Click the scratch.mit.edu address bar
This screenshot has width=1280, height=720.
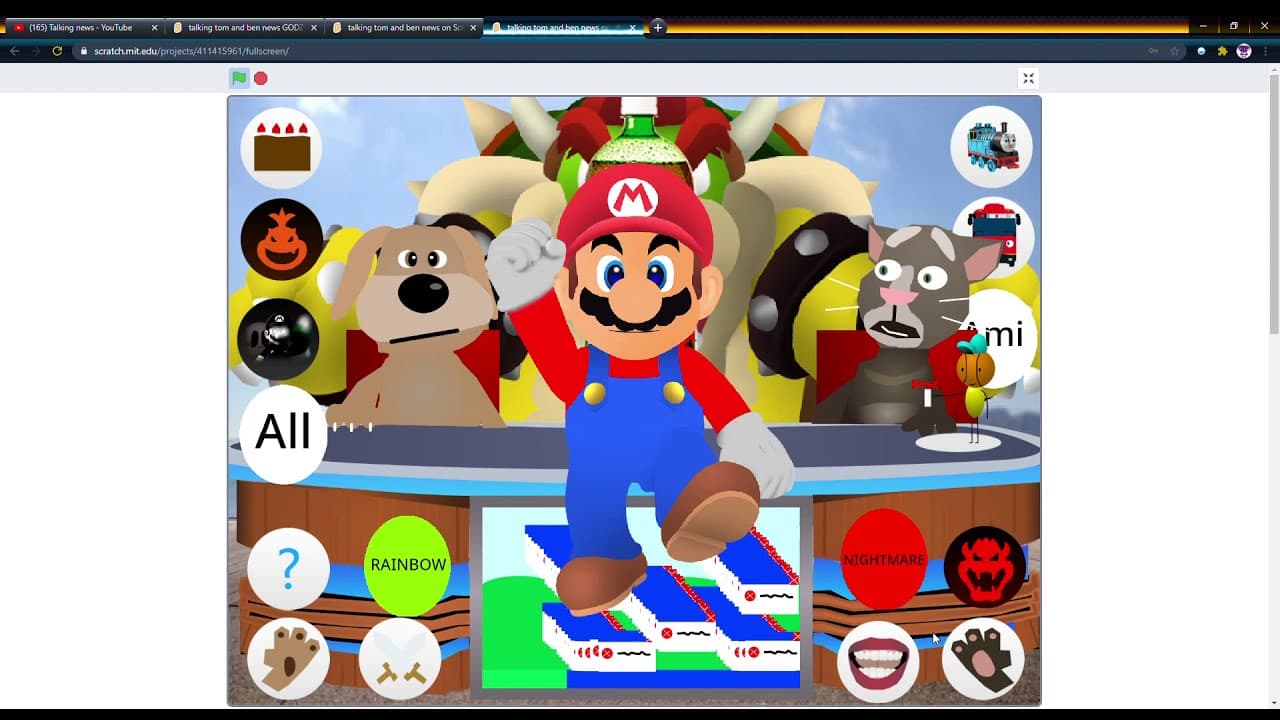tap(630, 51)
